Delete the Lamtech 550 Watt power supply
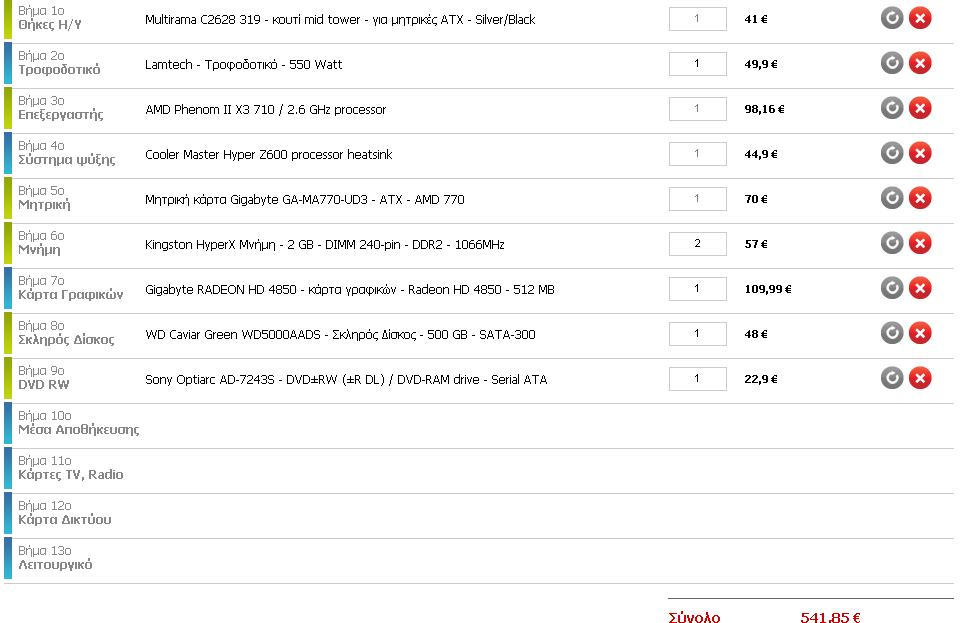The width and height of the screenshot is (960, 623). tap(920, 63)
